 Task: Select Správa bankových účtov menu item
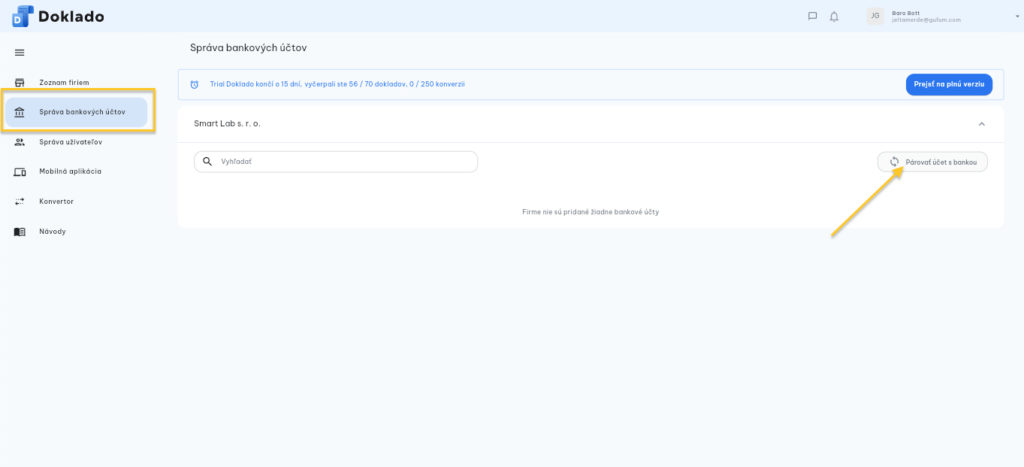click(76, 112)
